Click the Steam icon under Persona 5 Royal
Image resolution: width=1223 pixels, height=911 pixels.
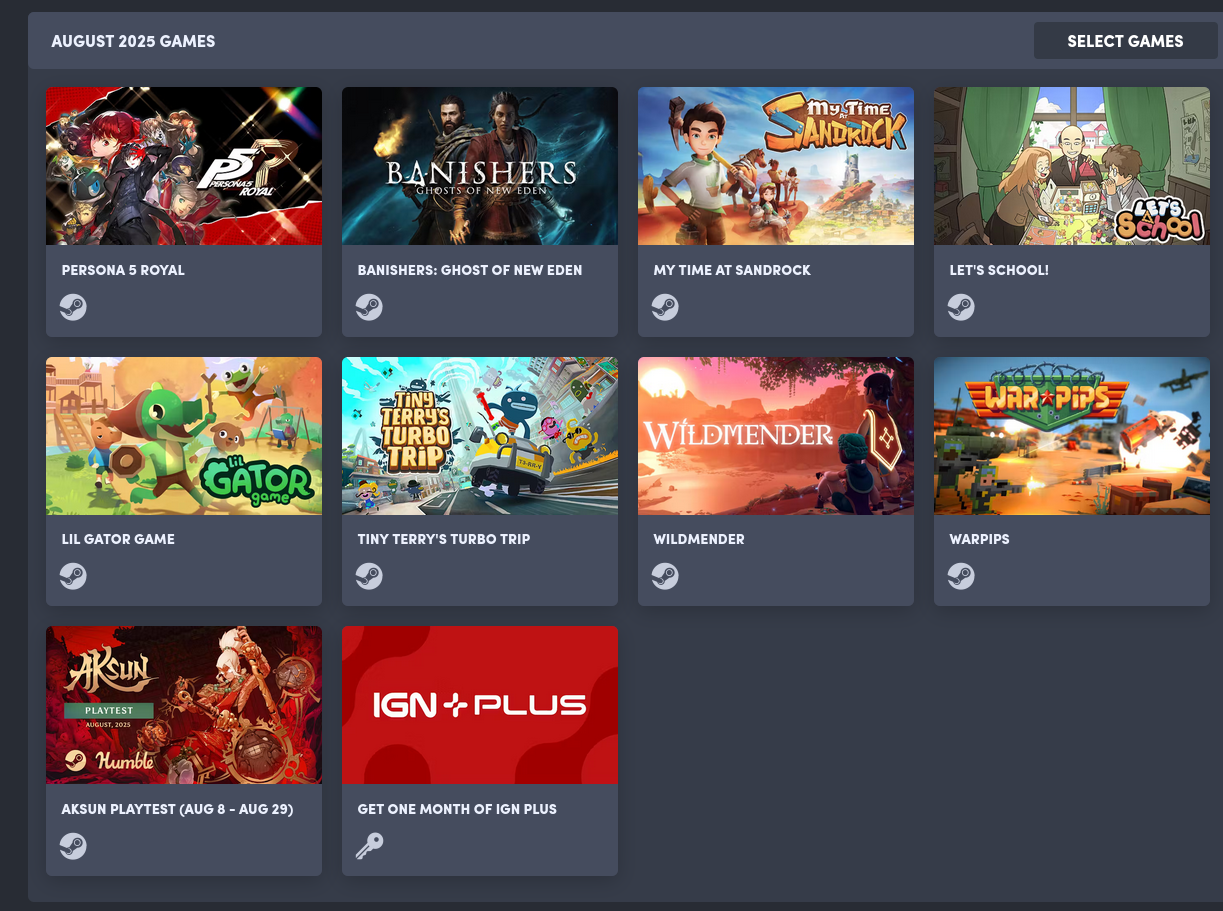73,307
